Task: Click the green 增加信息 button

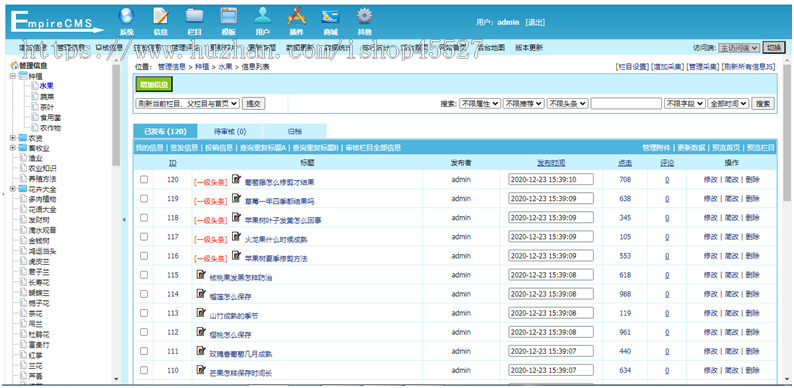Action: click(x=154, y=84)
